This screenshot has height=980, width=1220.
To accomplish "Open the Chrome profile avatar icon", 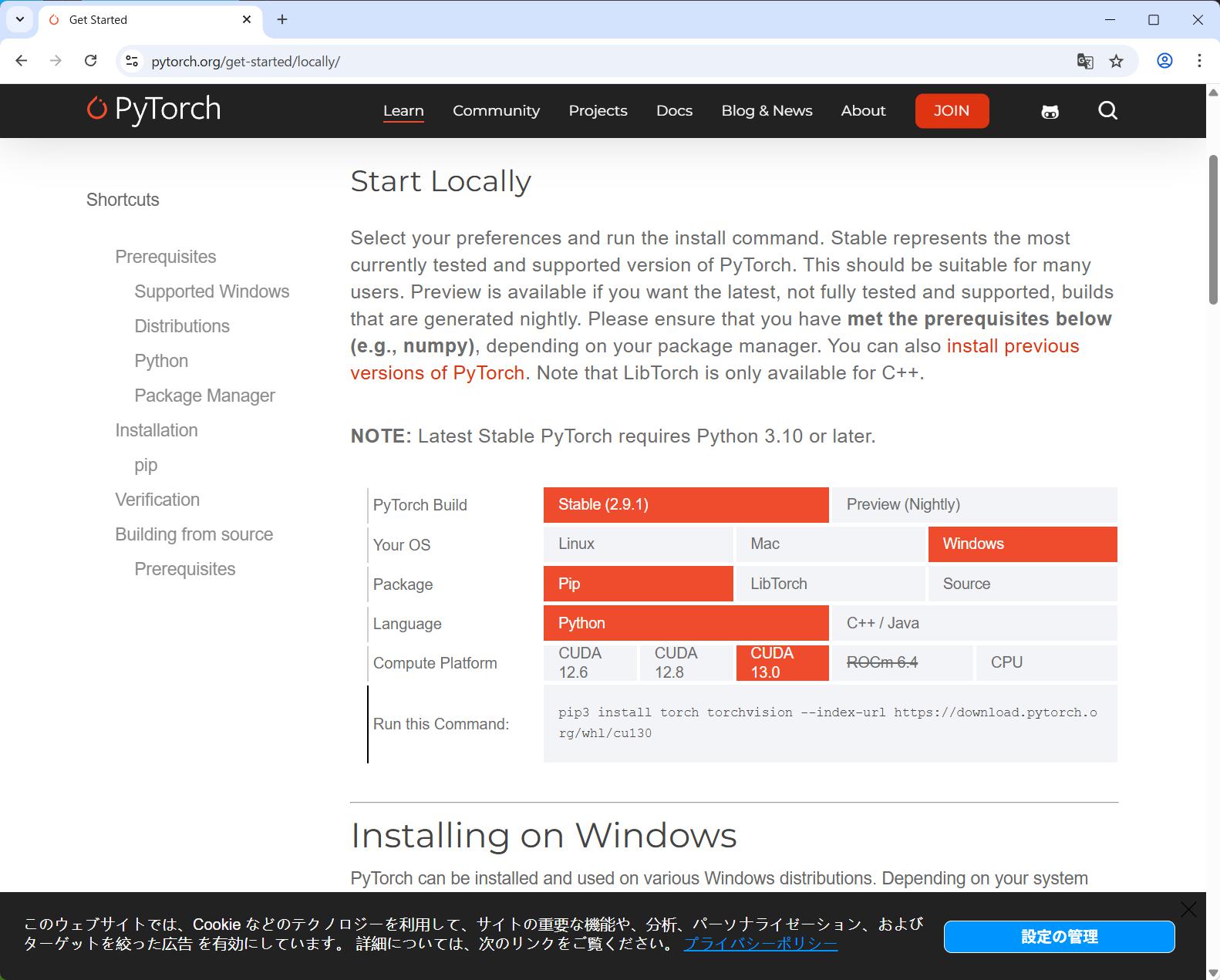I will click(x=1164, y=61).
